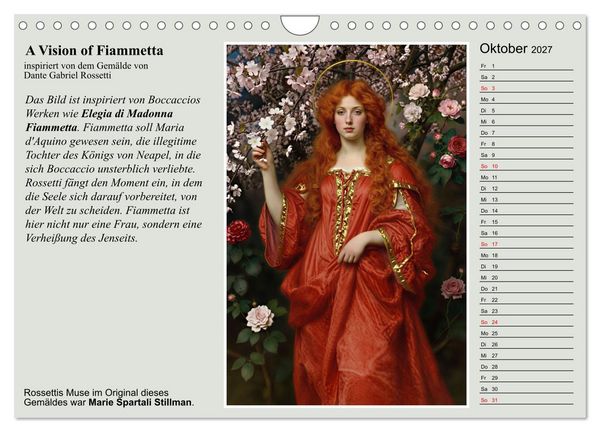Click the title 'A Vision of Fiammetta'
This screenshot has width=600, height=432.
[94, 50]
